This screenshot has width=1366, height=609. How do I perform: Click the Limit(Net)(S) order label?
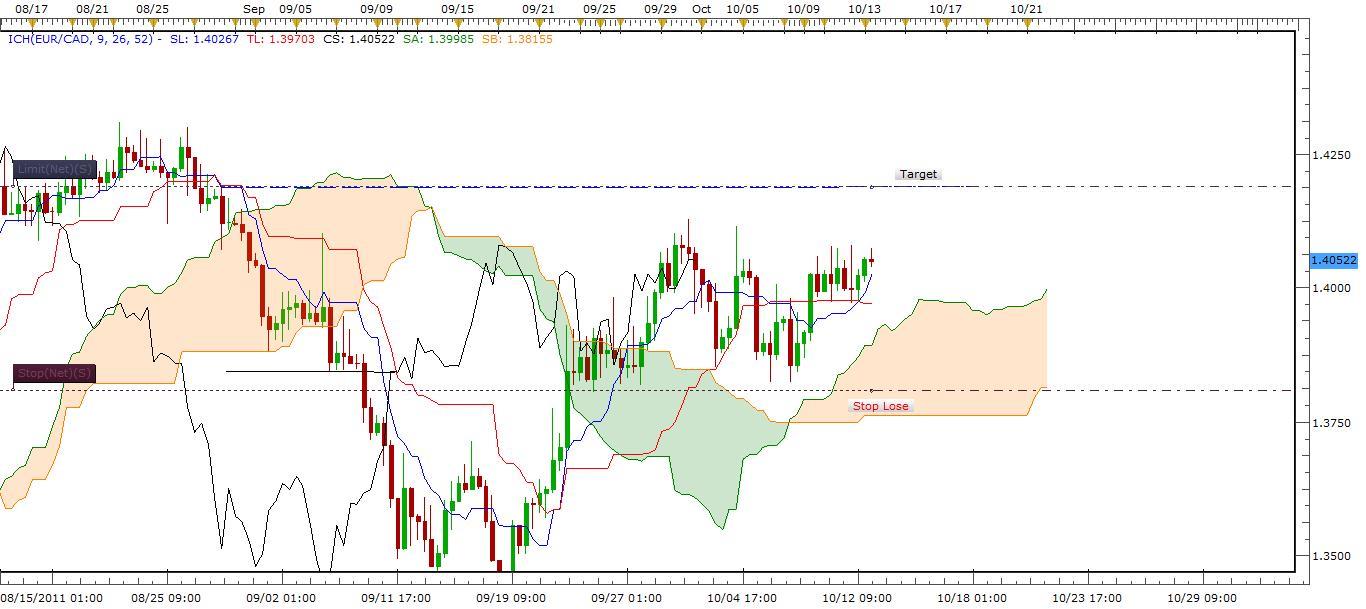(55, 169)
